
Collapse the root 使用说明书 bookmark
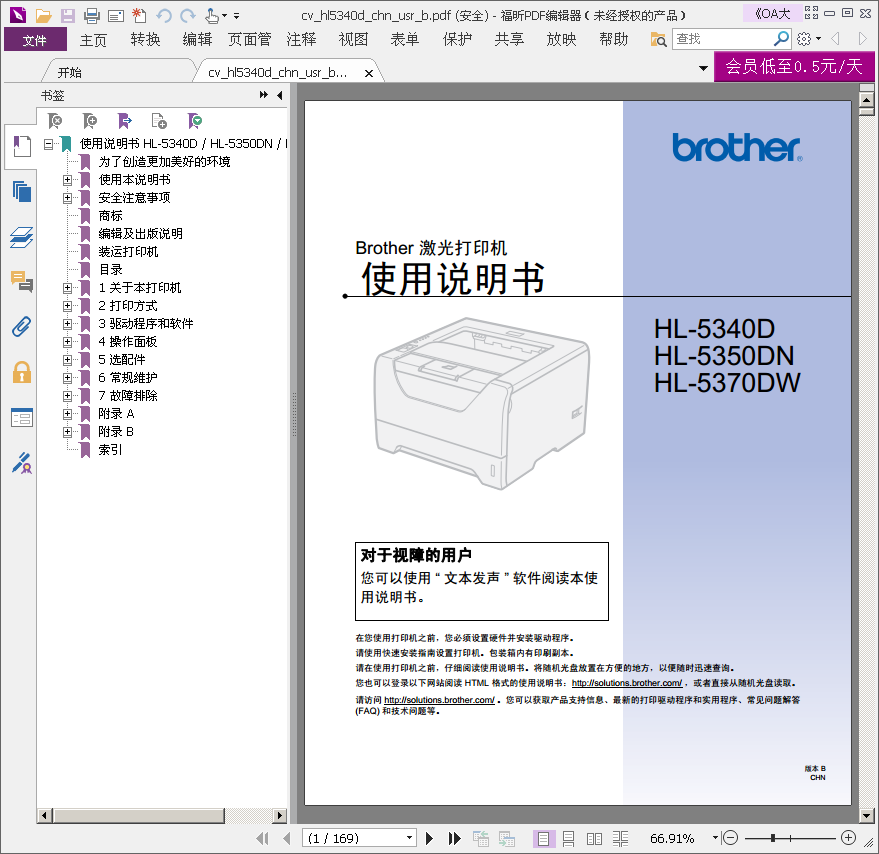[49, 145]
